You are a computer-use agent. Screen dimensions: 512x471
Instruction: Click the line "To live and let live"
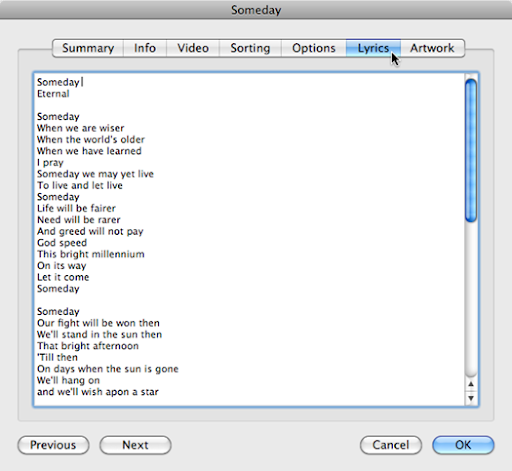click(80, 186)
